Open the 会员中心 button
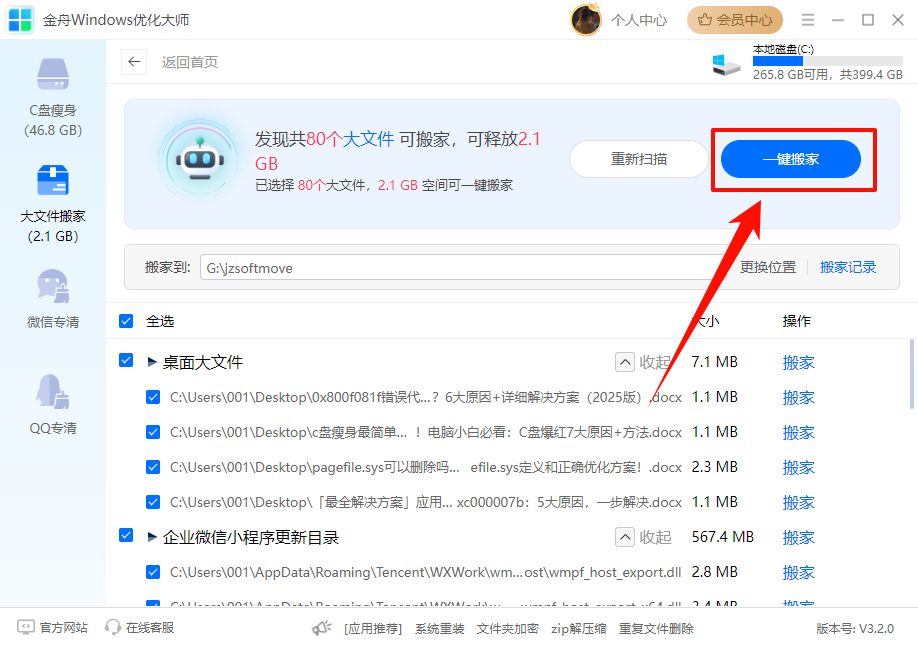Viewport: 918px width, 647px height. (735, 20)
